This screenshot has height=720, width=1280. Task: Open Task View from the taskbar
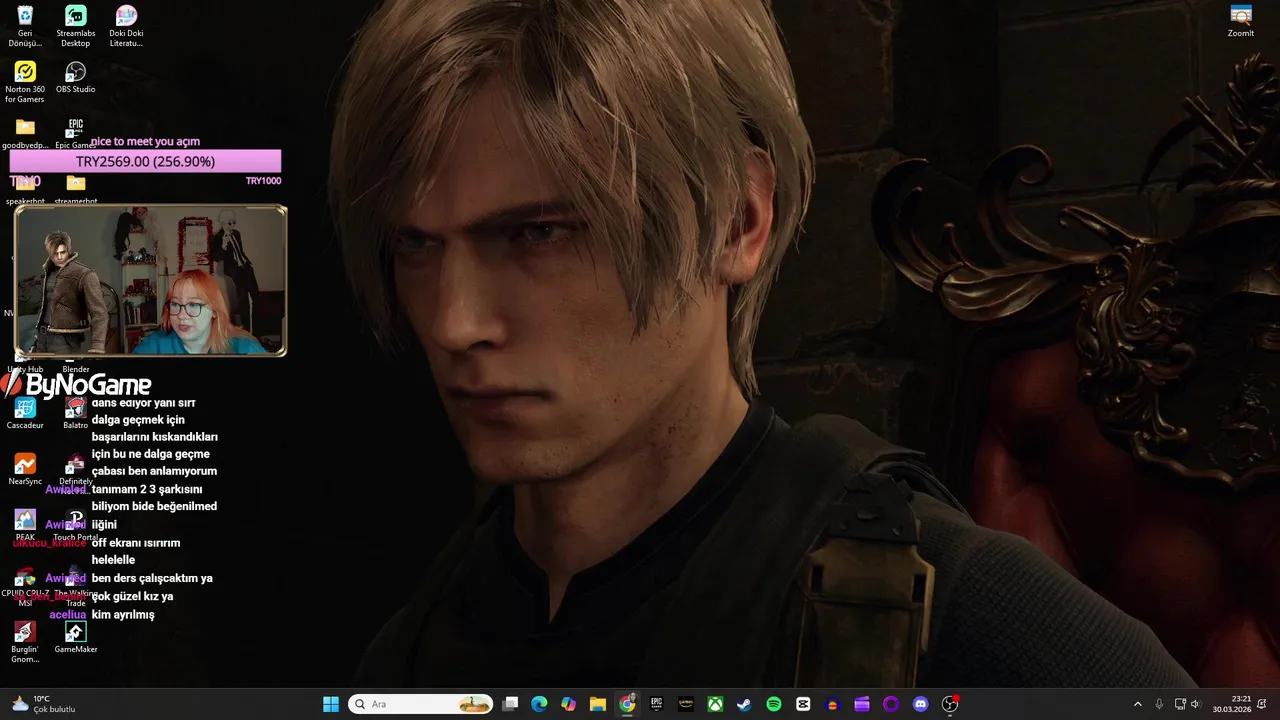coord(510,704)
